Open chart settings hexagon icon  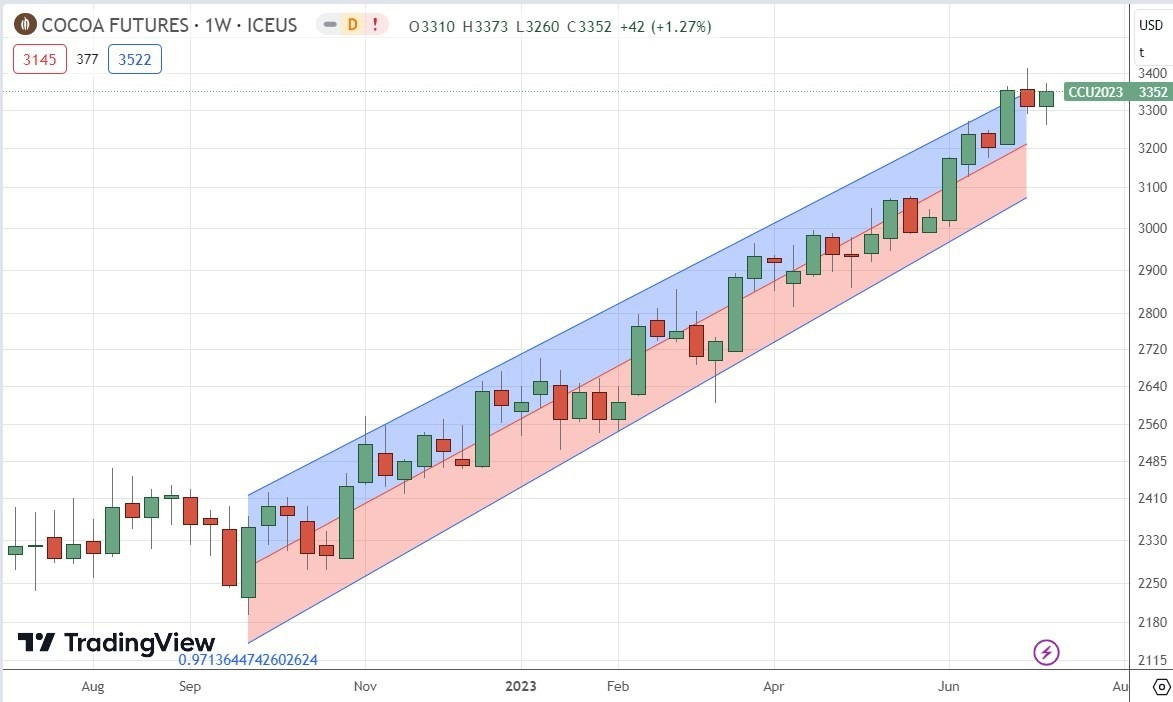click(x=1161, y=687)
